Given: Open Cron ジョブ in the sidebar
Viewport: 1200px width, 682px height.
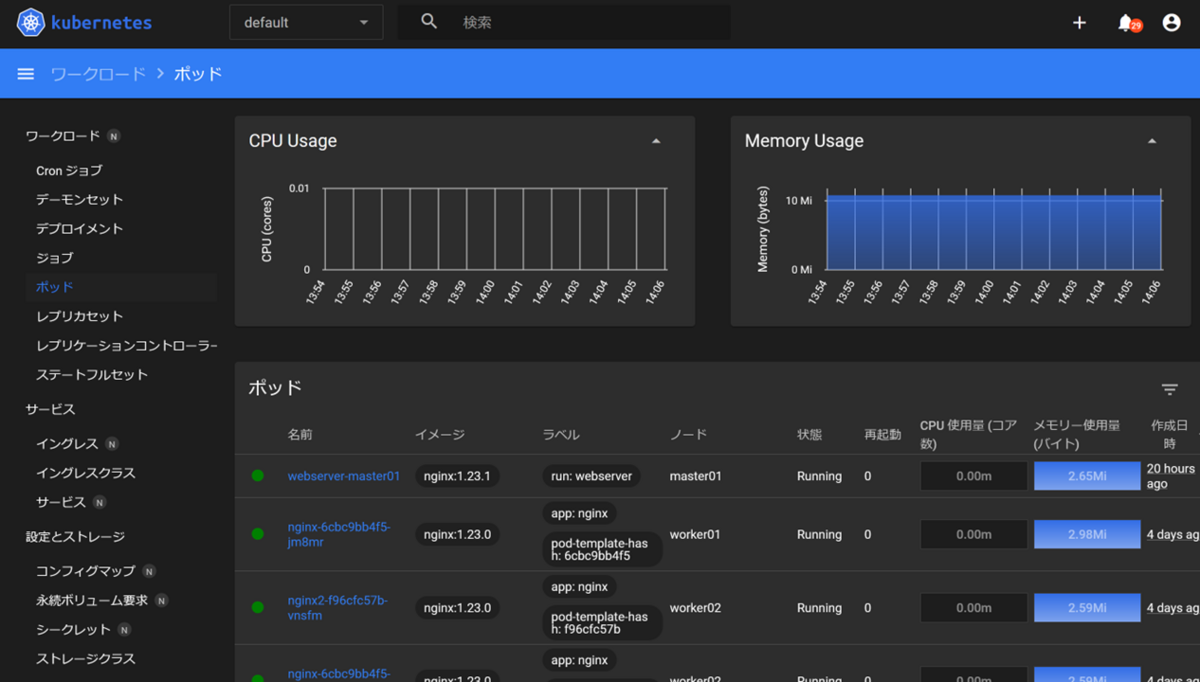Looking at the screenshot, I should tap(67, 170).
